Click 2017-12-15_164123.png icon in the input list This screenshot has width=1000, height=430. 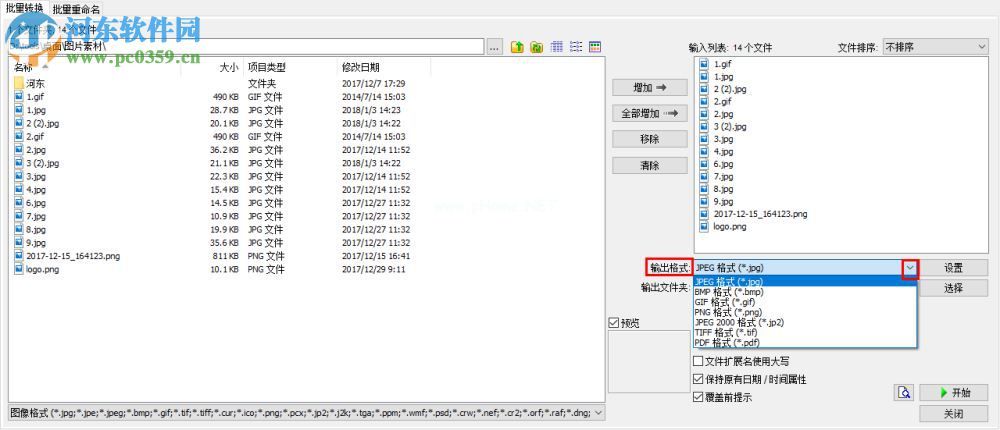pyautogui.click(x=704, y=214)
